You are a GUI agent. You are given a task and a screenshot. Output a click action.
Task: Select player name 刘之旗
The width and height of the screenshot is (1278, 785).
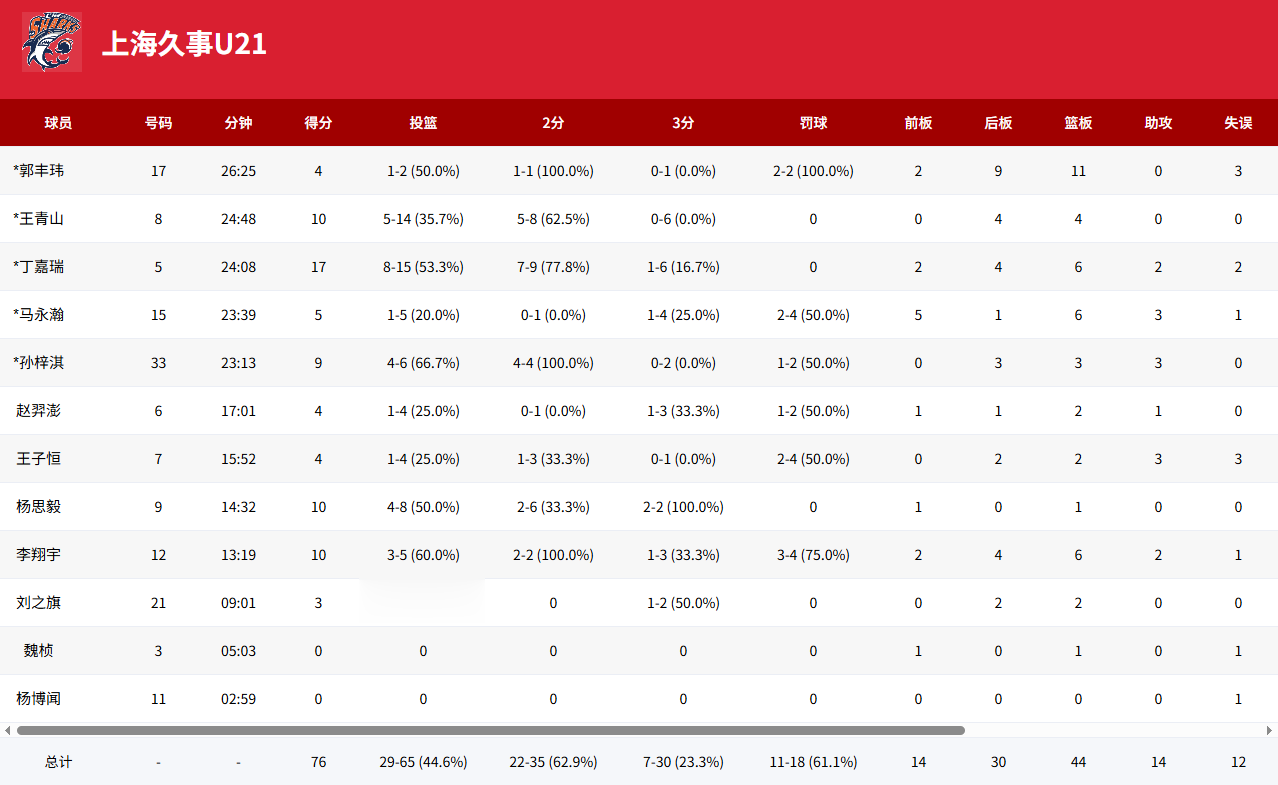pyautogui.click(x=38, y=603)
